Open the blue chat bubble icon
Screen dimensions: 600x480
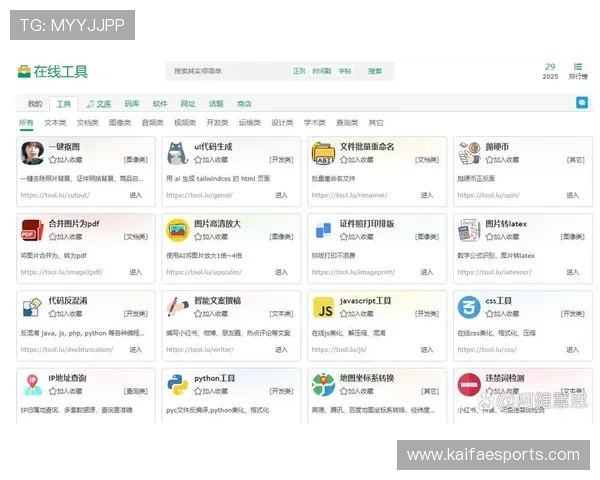coord(582,103)
